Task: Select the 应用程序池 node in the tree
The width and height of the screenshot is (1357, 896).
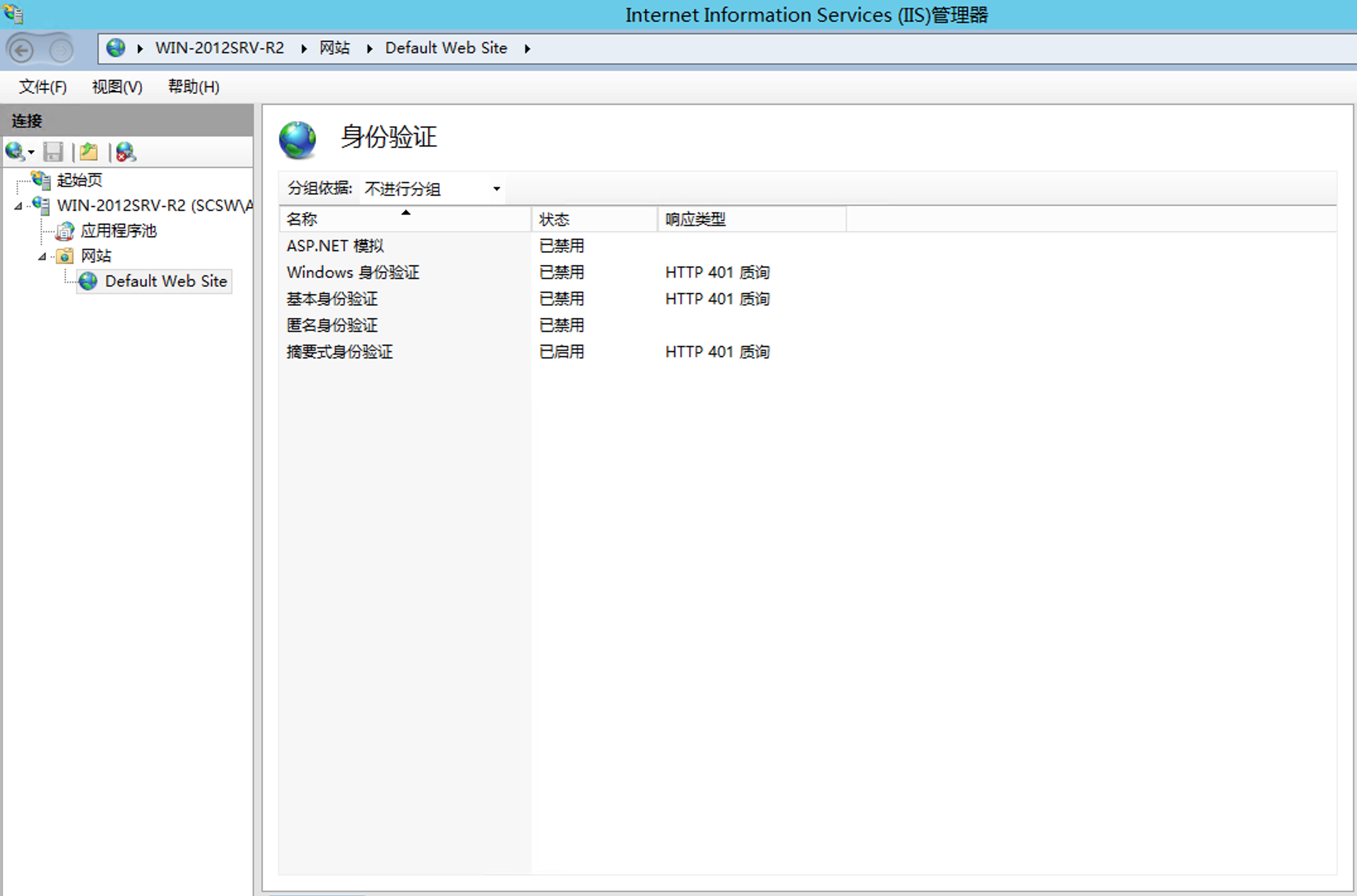Action: (x=118, y=231)
